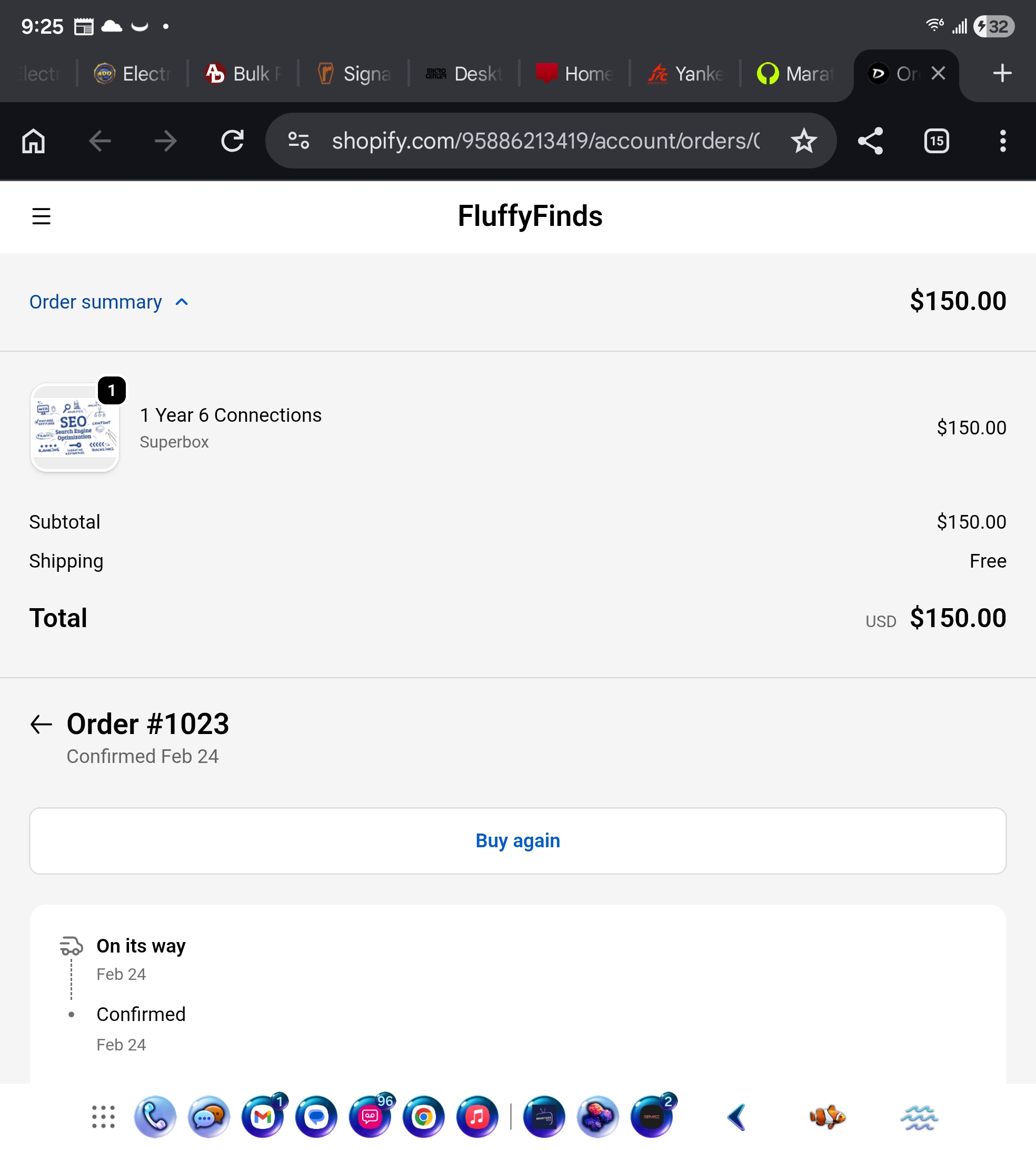Open a new browser tab
Image resolution: width=1036 pixels, height=1150 pixels.
(x=1002, y=73)
